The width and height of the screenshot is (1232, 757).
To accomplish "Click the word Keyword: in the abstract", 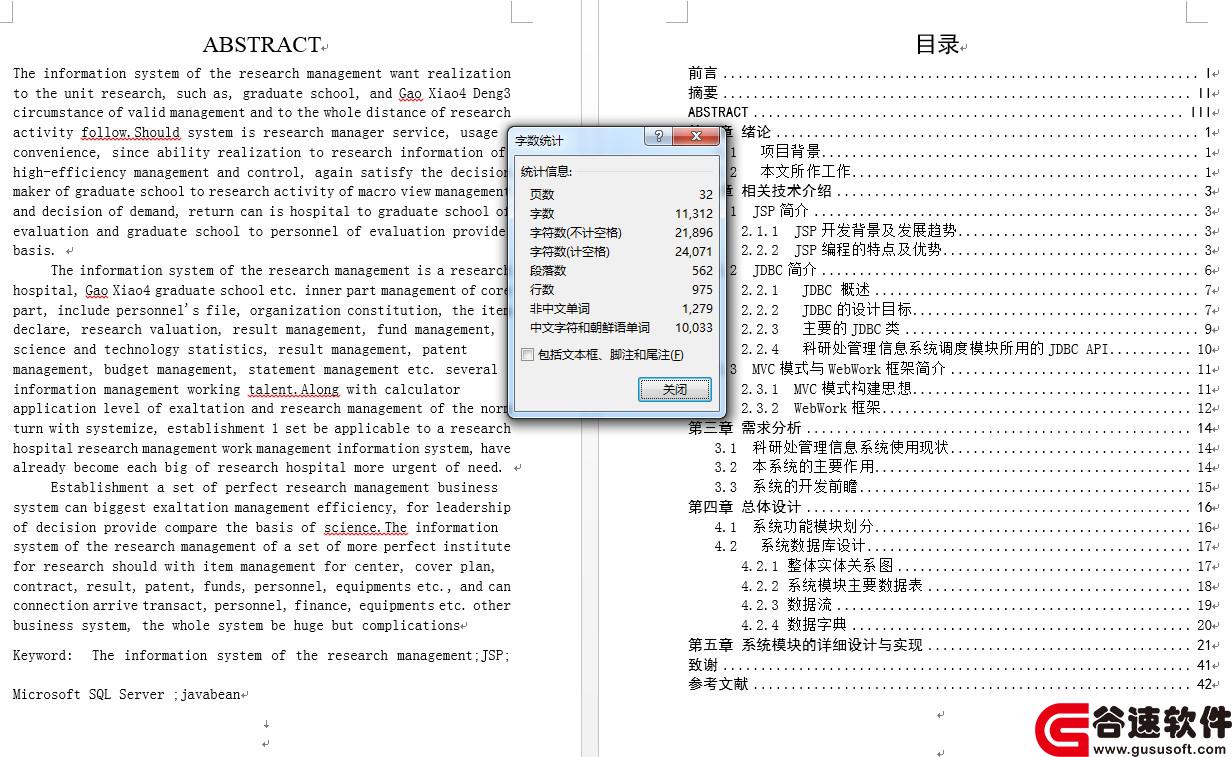I will pos(43,655).
